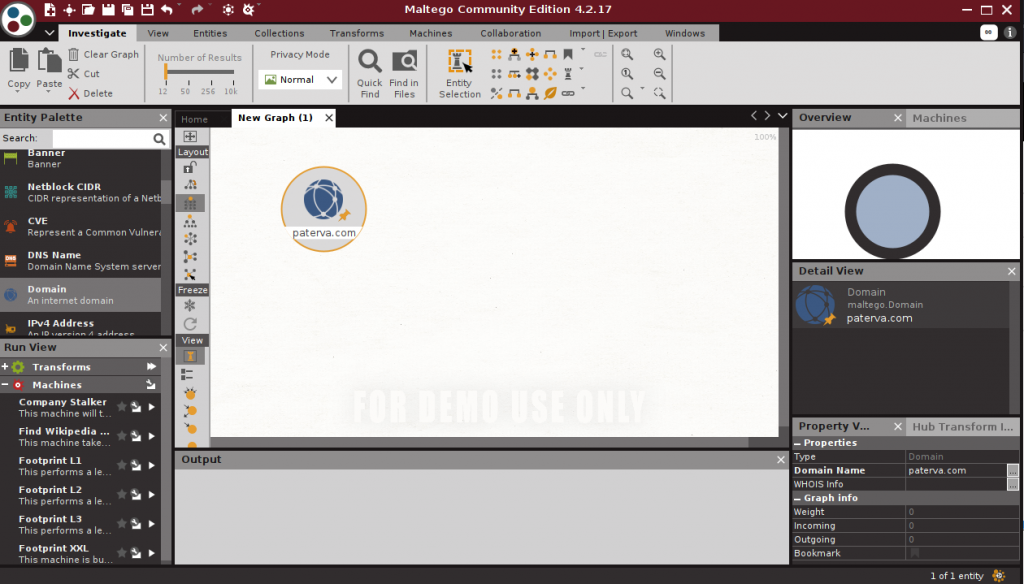
Task: Click the Number of Results slider handle
Action: (166, 73)
